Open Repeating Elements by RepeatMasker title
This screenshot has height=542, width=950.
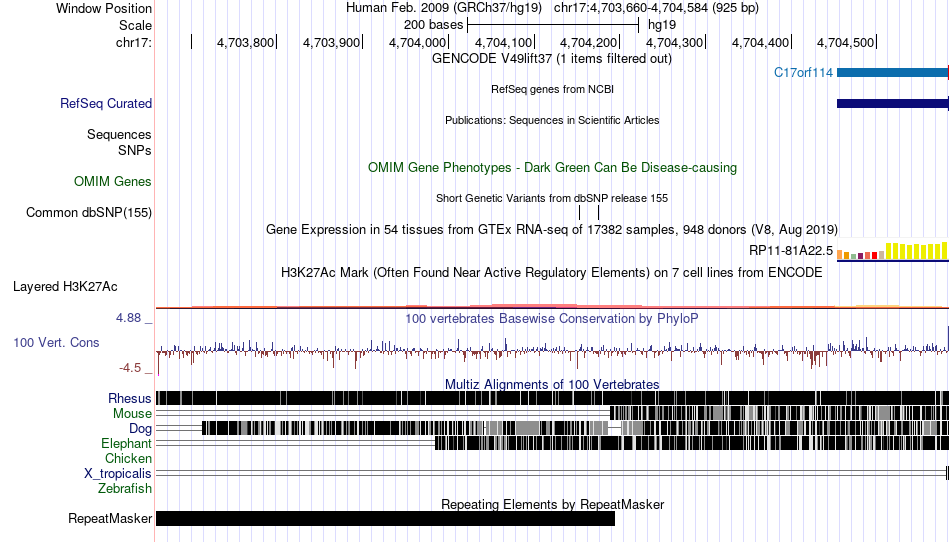553,504
